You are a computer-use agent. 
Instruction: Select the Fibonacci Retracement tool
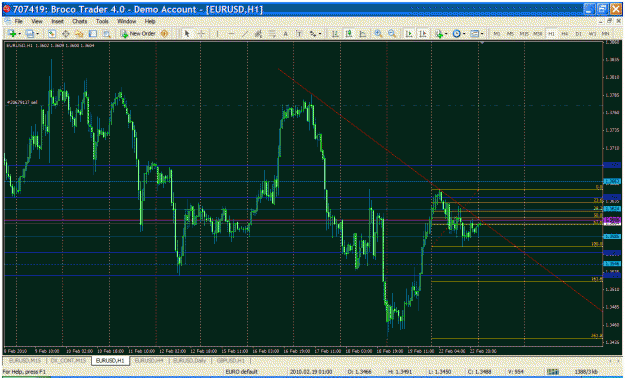(x=272, y=34)
